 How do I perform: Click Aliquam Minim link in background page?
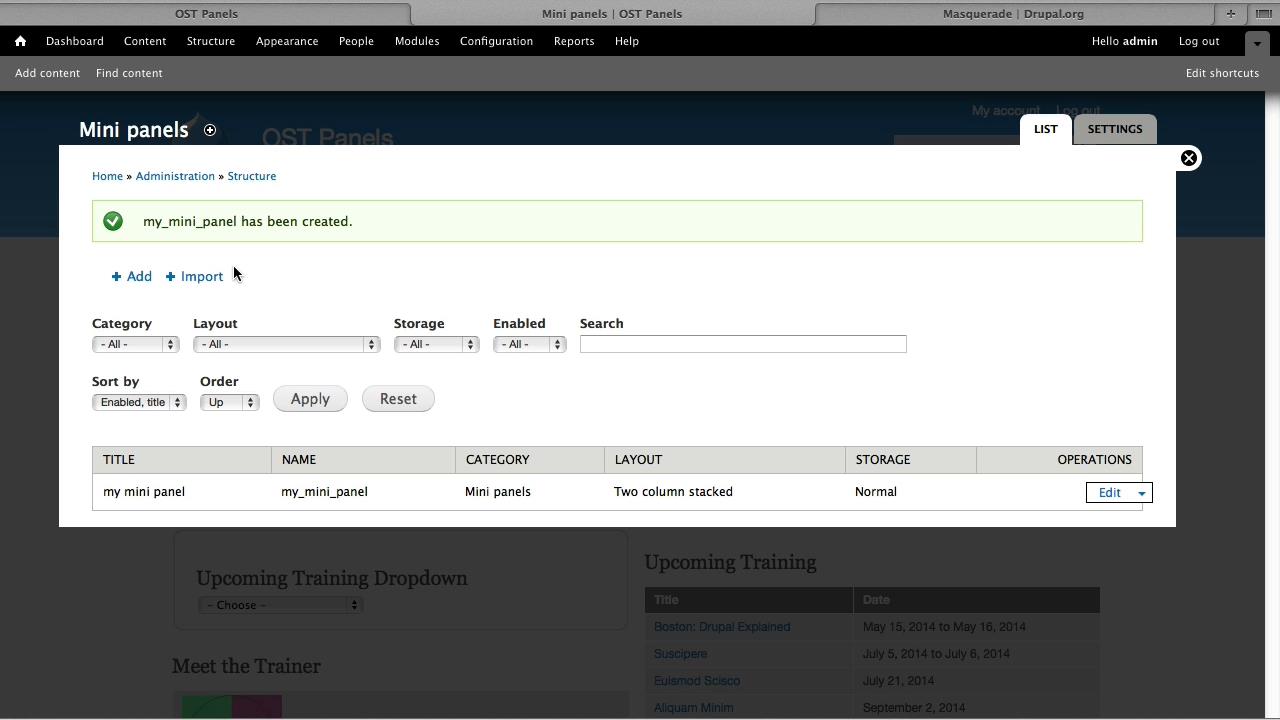coord(694,708)
